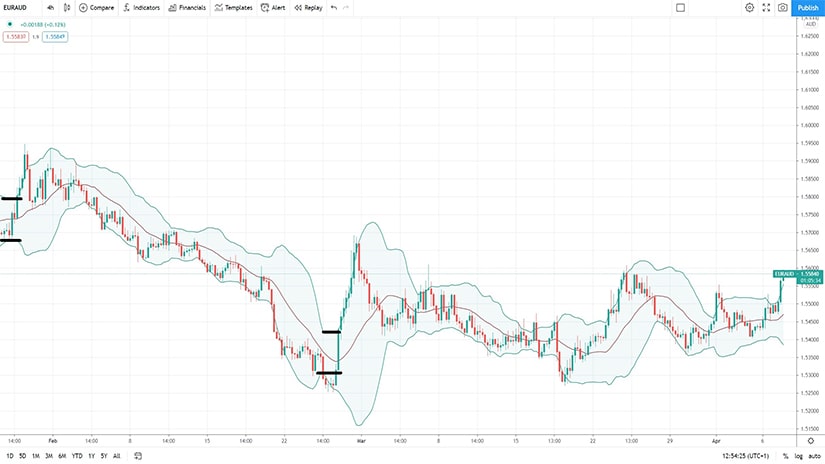This screenshot has width=825, height=464.
Task: Select the 6M date range
Action: point(62,456)
